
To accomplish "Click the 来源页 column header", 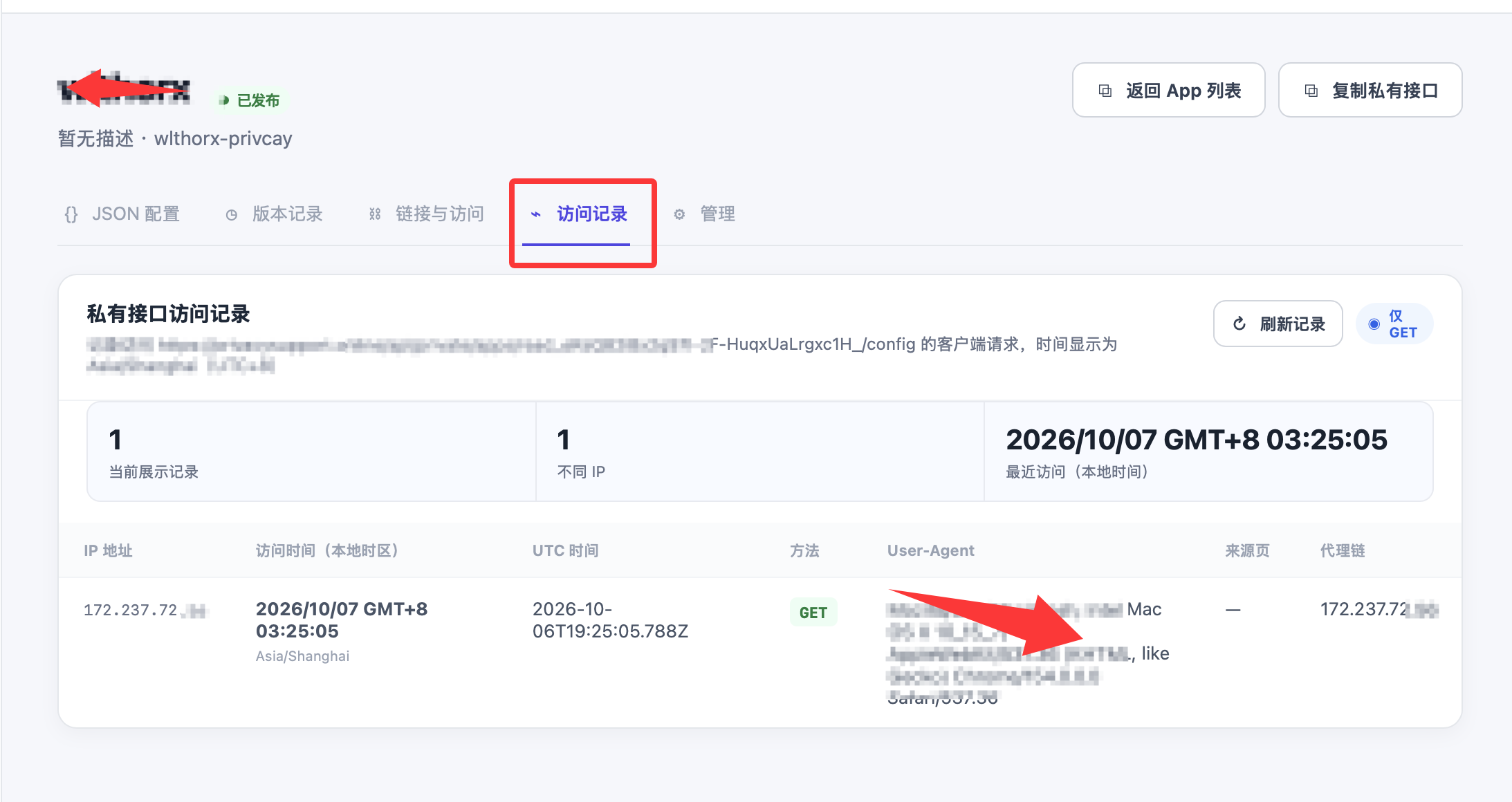I will (1247, 550).
